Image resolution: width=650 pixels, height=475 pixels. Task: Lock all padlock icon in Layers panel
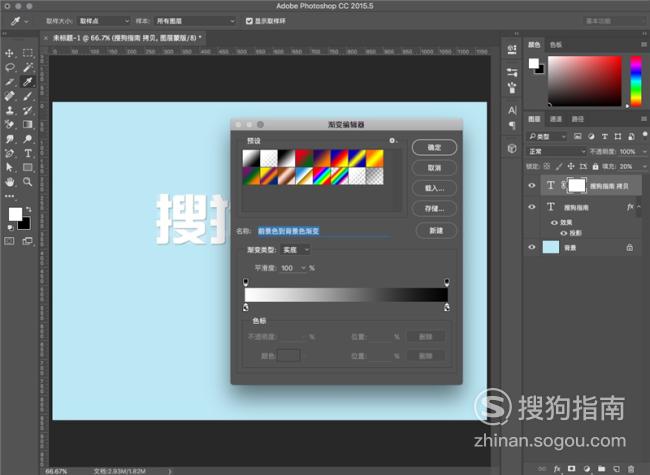click(595, 166)
